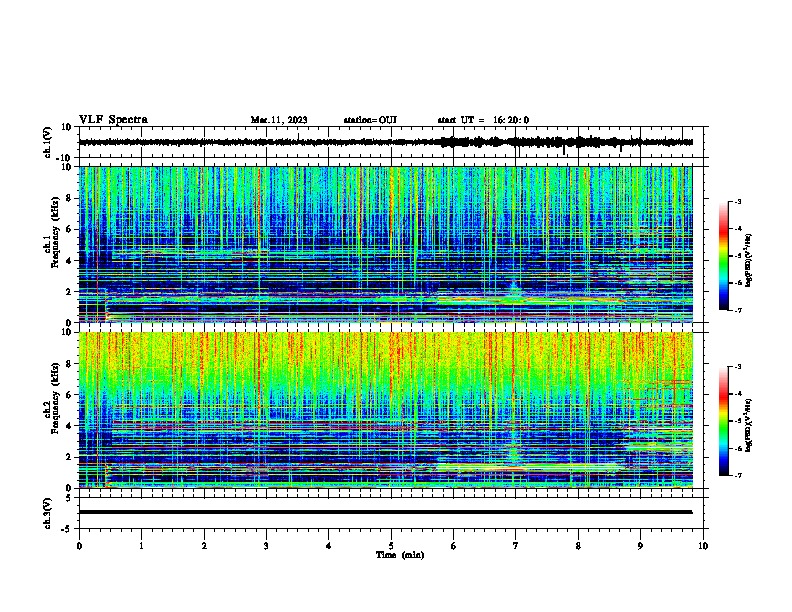Click the ch.1 spectrogram color scale bar
Screen dimensions: 792x612
pos(723,256)
